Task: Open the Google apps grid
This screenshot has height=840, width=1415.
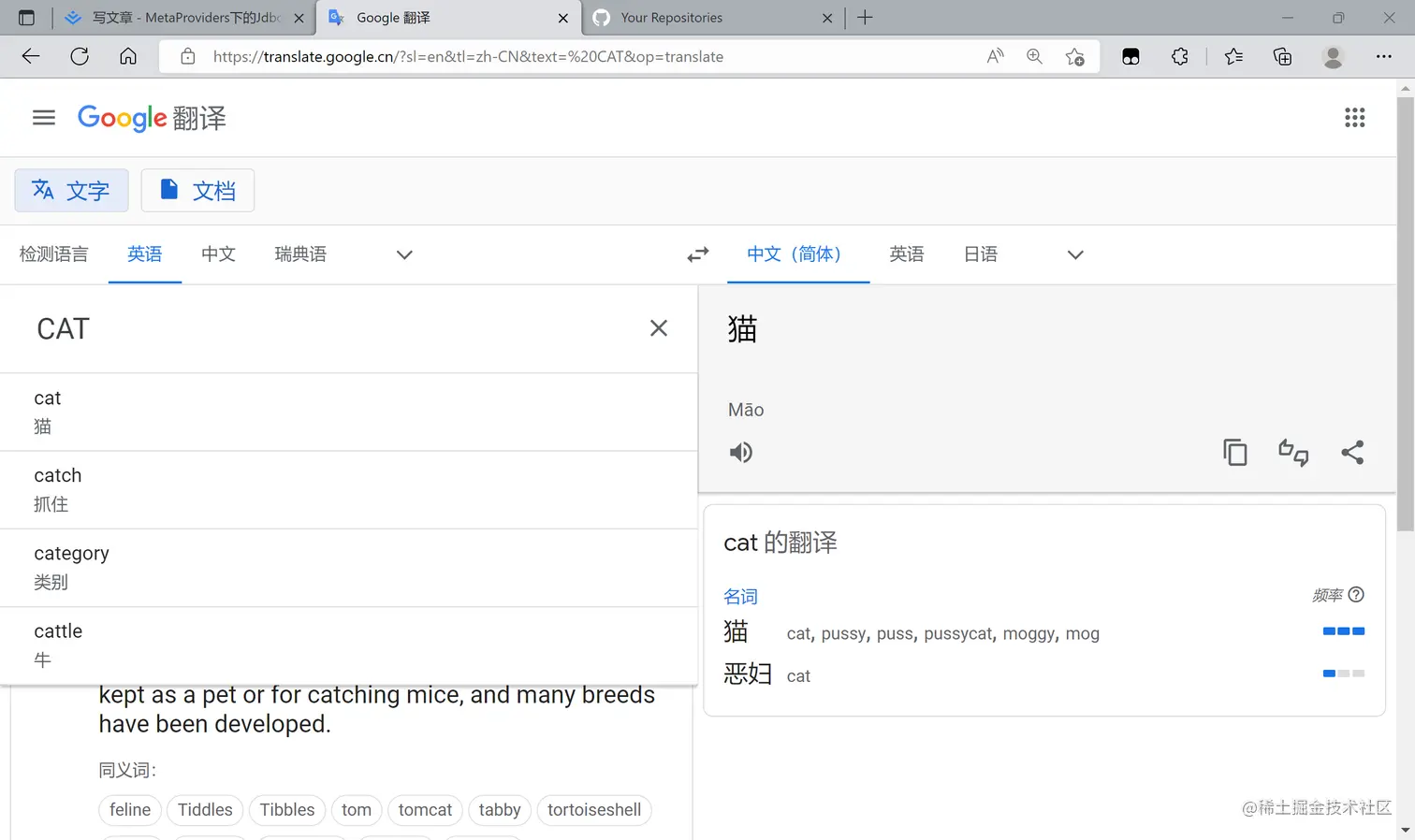Action: tap(1354, 118)
